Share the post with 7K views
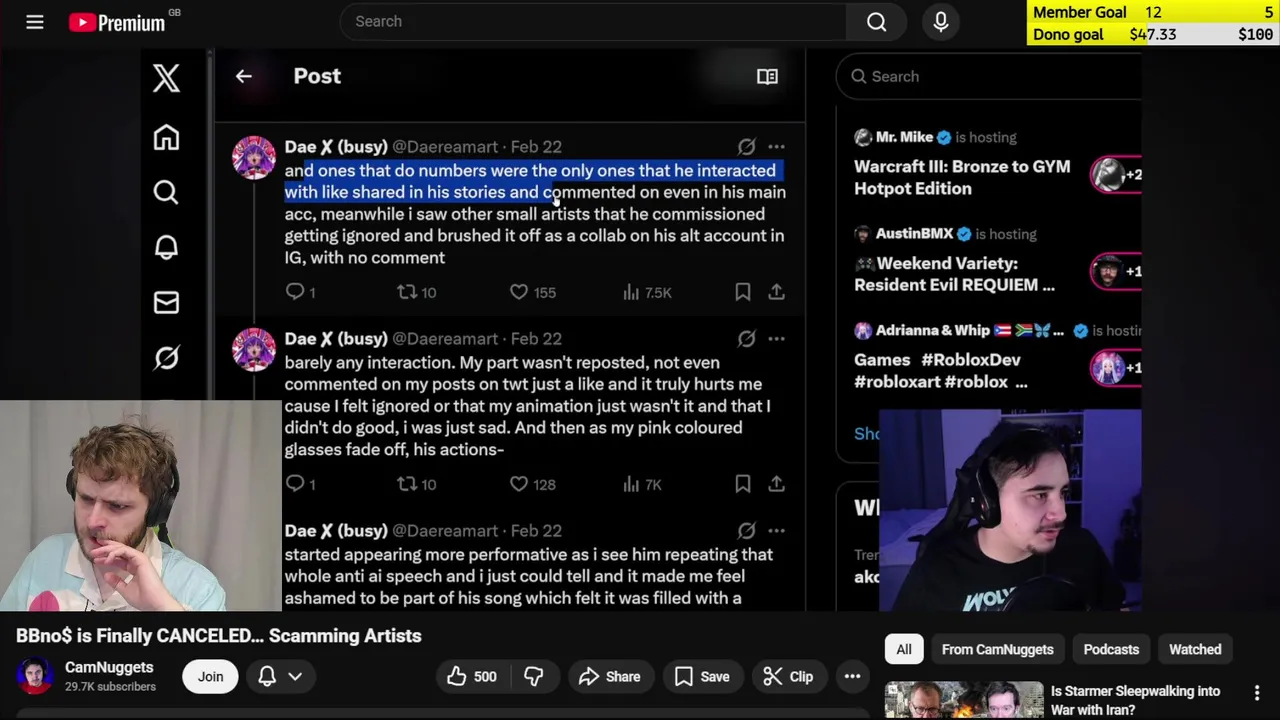 776,484
